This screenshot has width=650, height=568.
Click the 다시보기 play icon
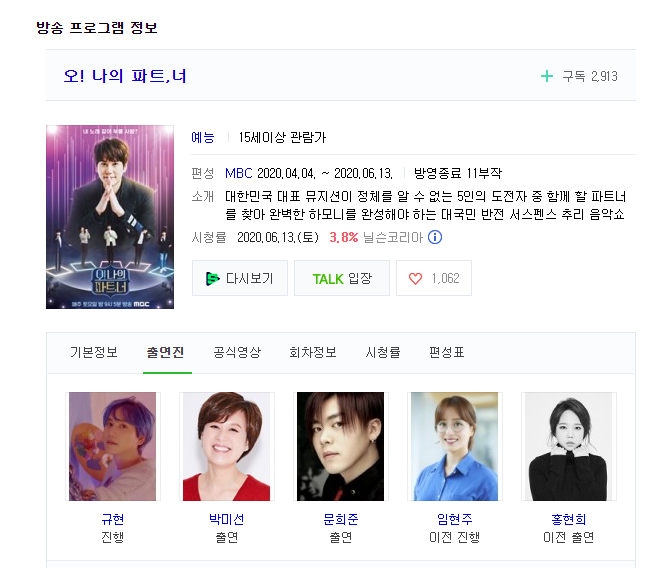click(x=212, y=279)
